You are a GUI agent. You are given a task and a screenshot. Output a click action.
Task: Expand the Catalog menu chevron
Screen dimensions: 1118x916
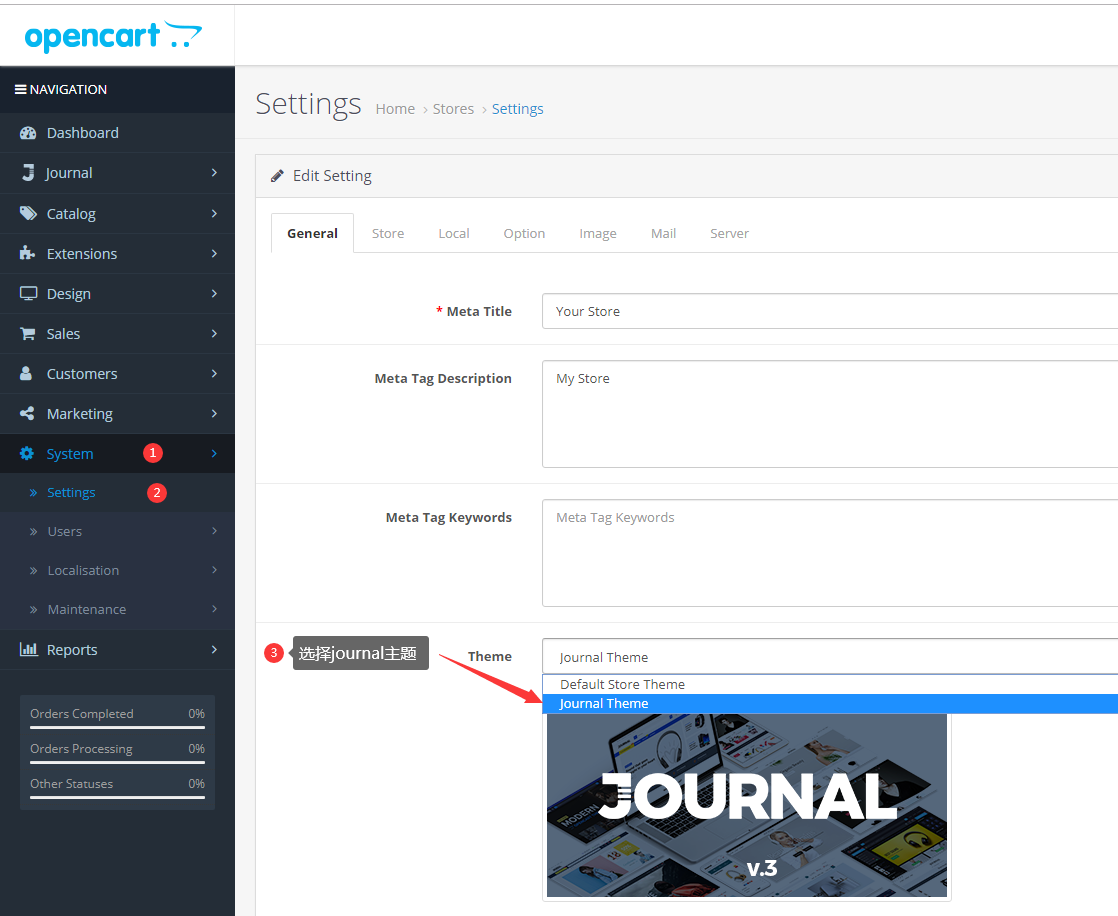point(214,213)
